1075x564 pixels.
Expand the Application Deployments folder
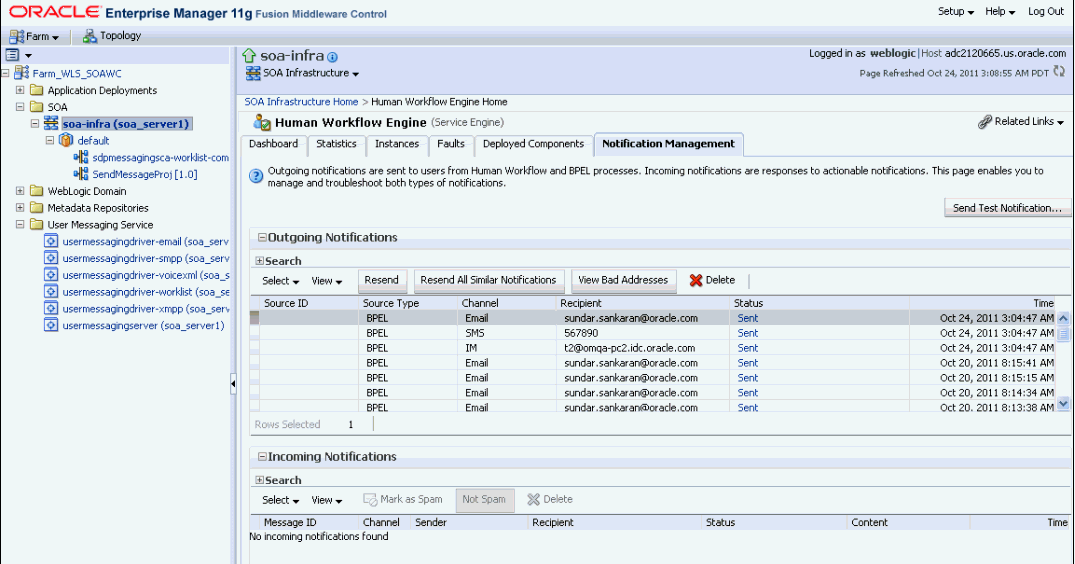coord(20,90)
